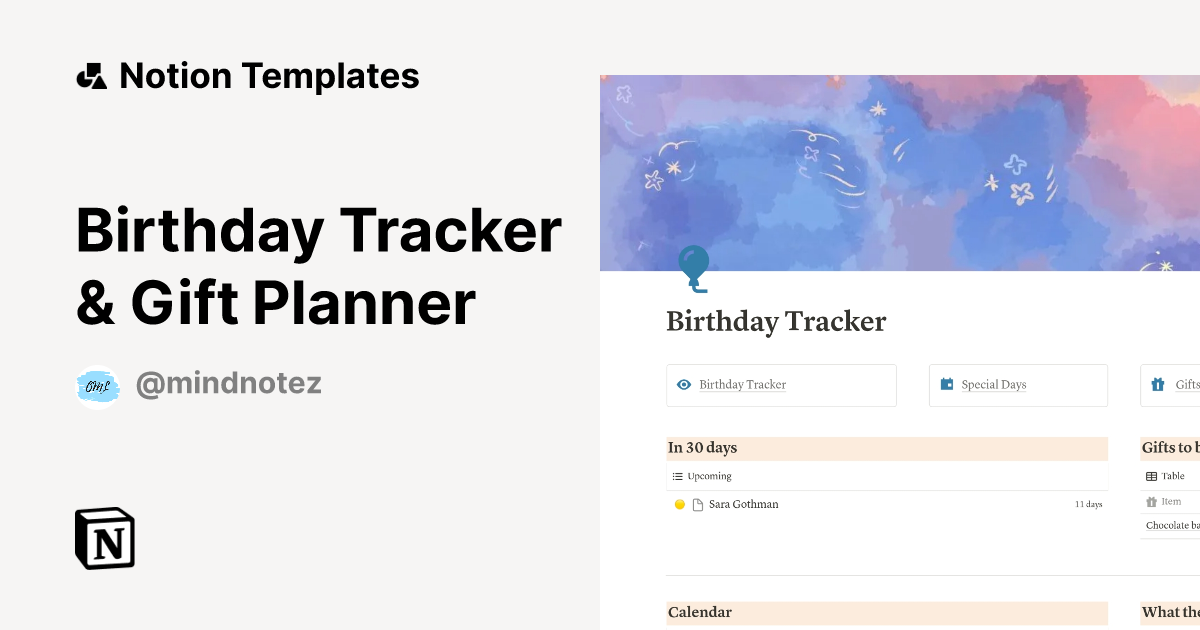Select the list view icon beside Upcoming

677,476
